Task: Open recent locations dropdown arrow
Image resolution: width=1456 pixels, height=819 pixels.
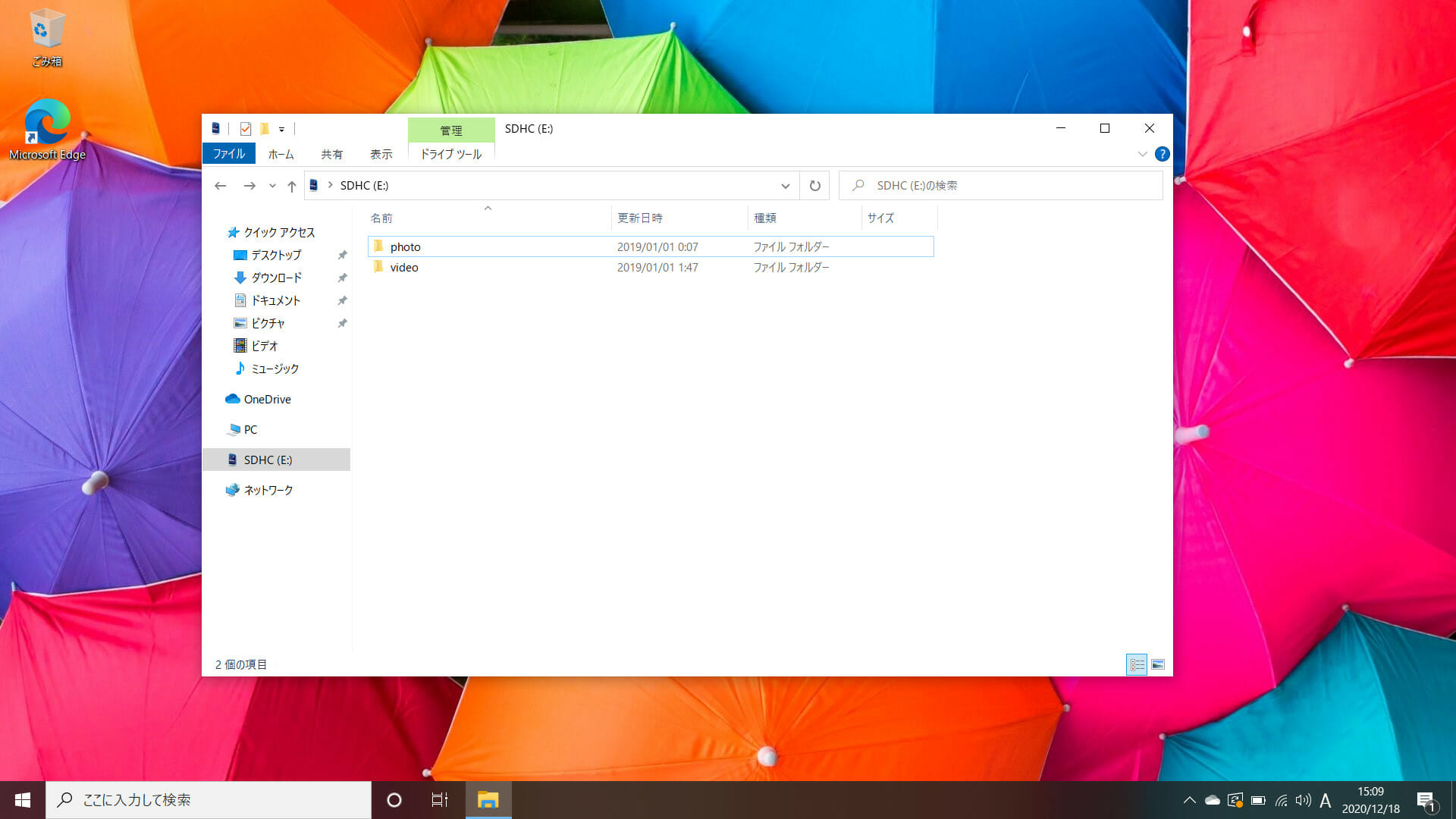Action: 272,186
